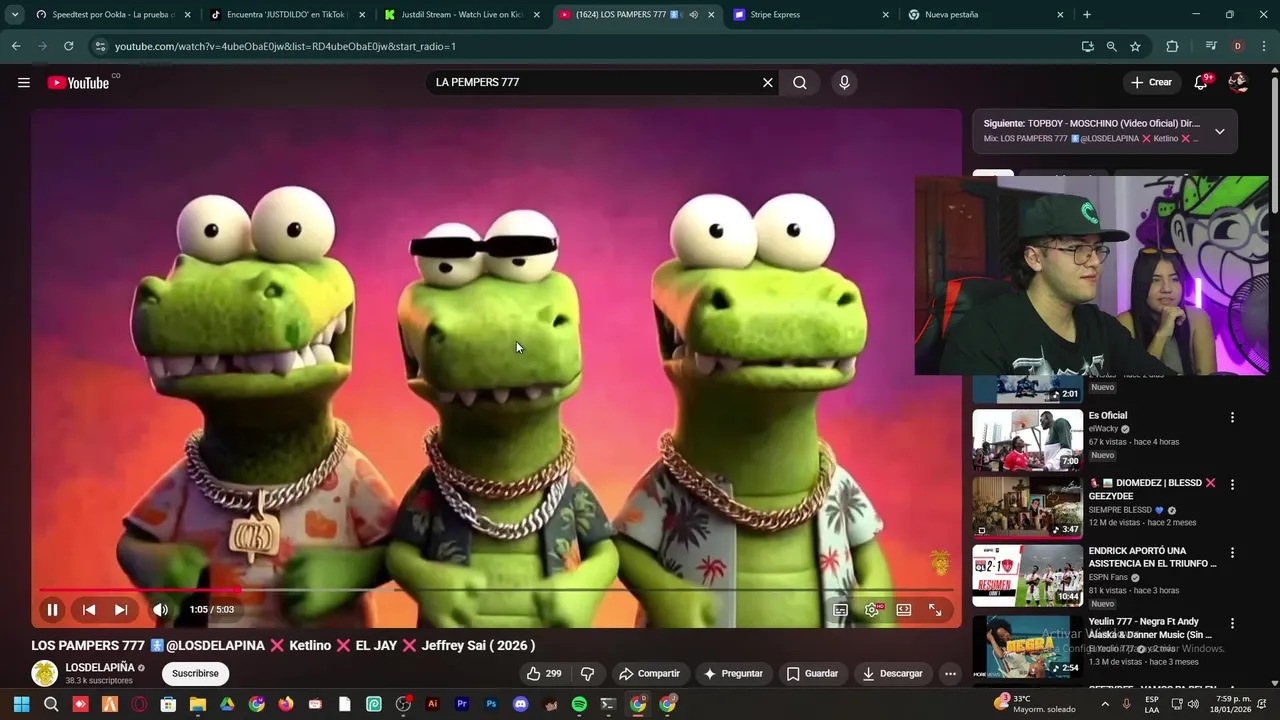
Task: Open more actions under the video
Action: 950,674
